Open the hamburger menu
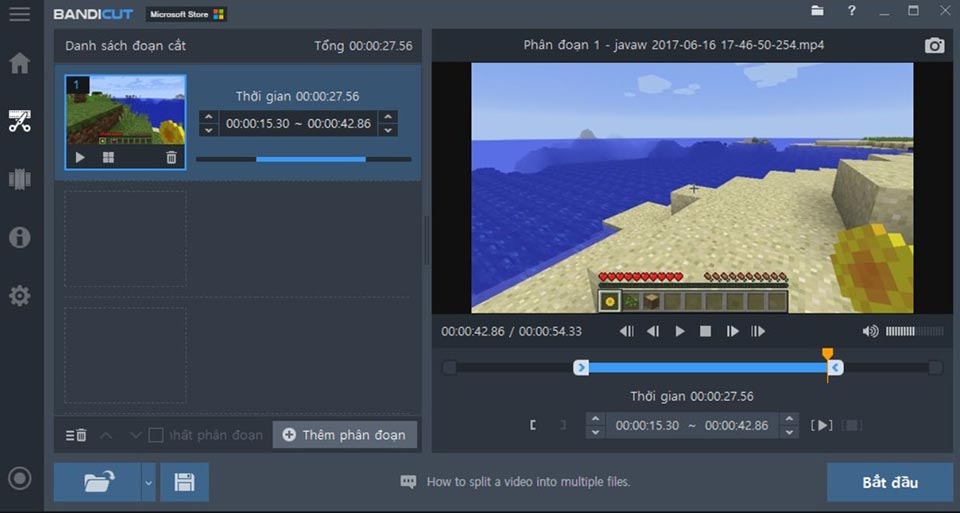The width and height of the screenshot is (960, 513). point(19,13)
